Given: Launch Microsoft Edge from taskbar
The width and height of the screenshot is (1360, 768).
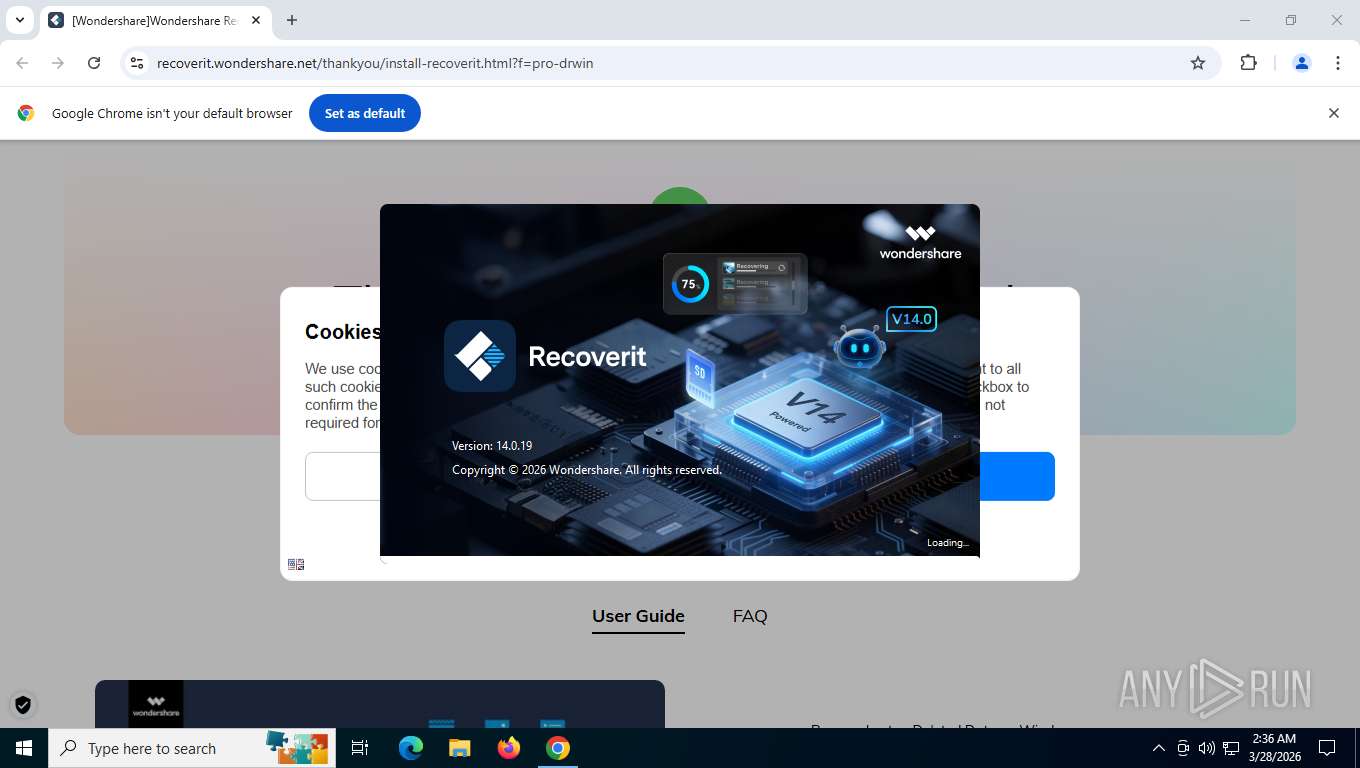Looking at the screenshot, I should tap(411, 748).
